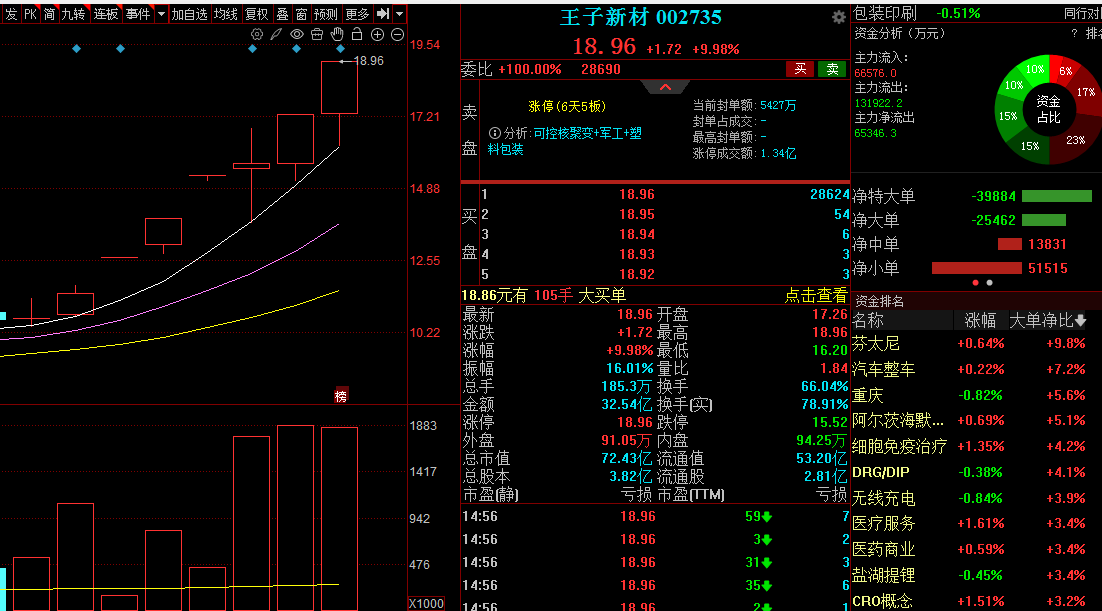The height and width of the screenshot is (611, 1102).
Task: Click the 资金占比 donut chart center
Action: point(1048,109)
